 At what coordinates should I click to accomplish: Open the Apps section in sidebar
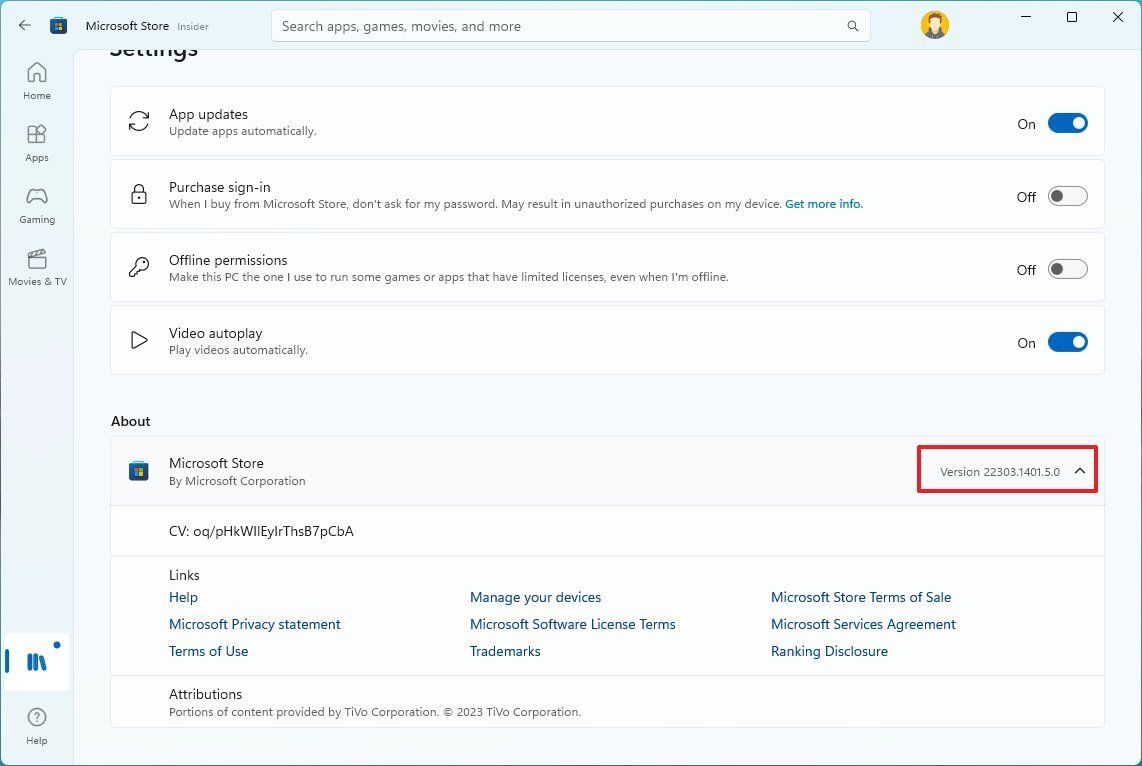pos(37,142)
